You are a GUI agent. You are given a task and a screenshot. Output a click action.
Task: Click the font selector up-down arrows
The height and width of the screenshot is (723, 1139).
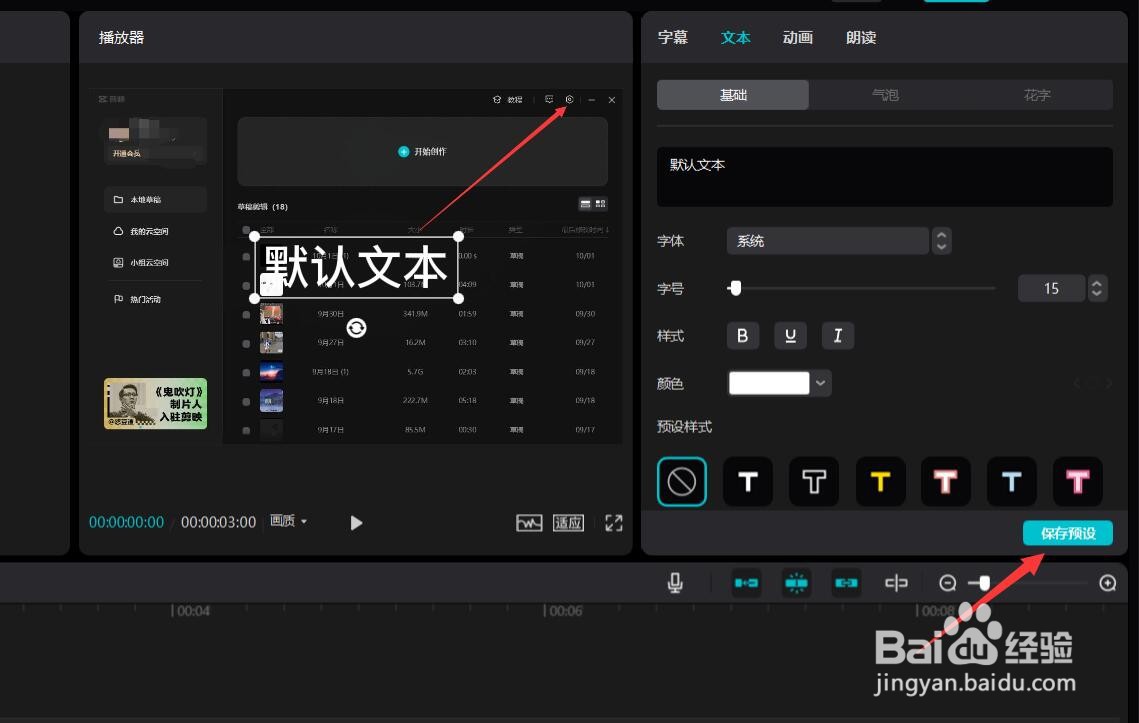click(x=941, y=241)
